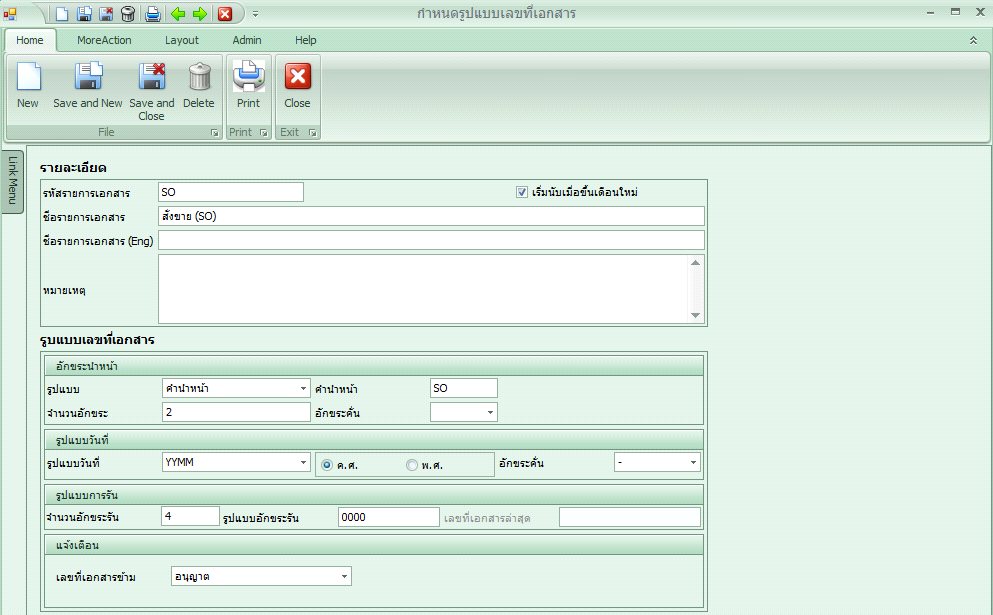Open the YYMM date format dropdown
Screen dimensions: 993x615
(303, 463)
